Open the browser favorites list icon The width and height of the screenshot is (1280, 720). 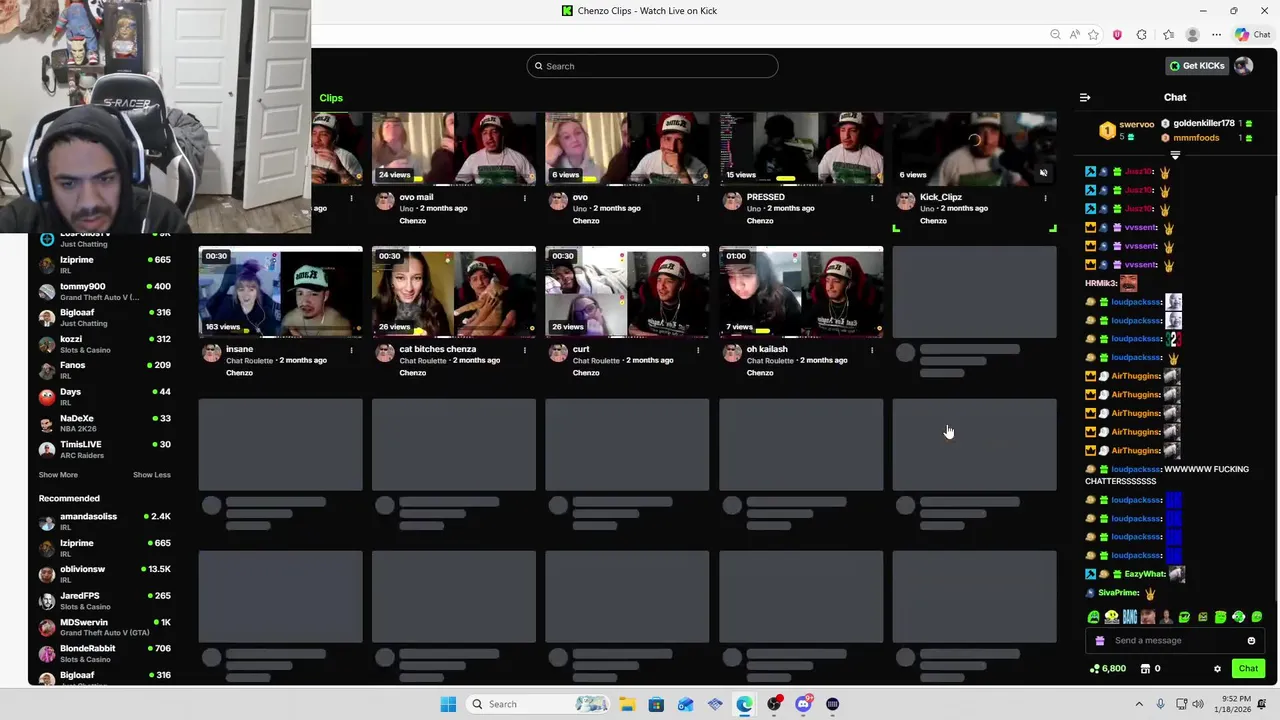[1168, 35]
